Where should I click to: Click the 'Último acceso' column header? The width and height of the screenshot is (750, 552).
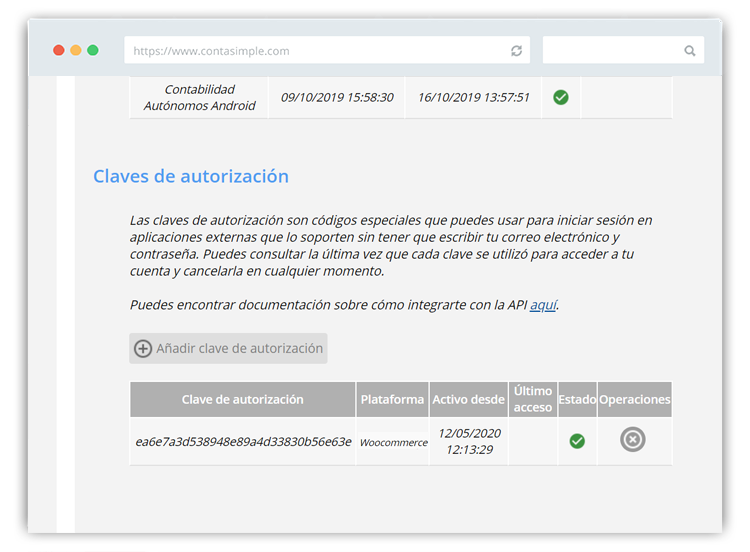point(533,399)
